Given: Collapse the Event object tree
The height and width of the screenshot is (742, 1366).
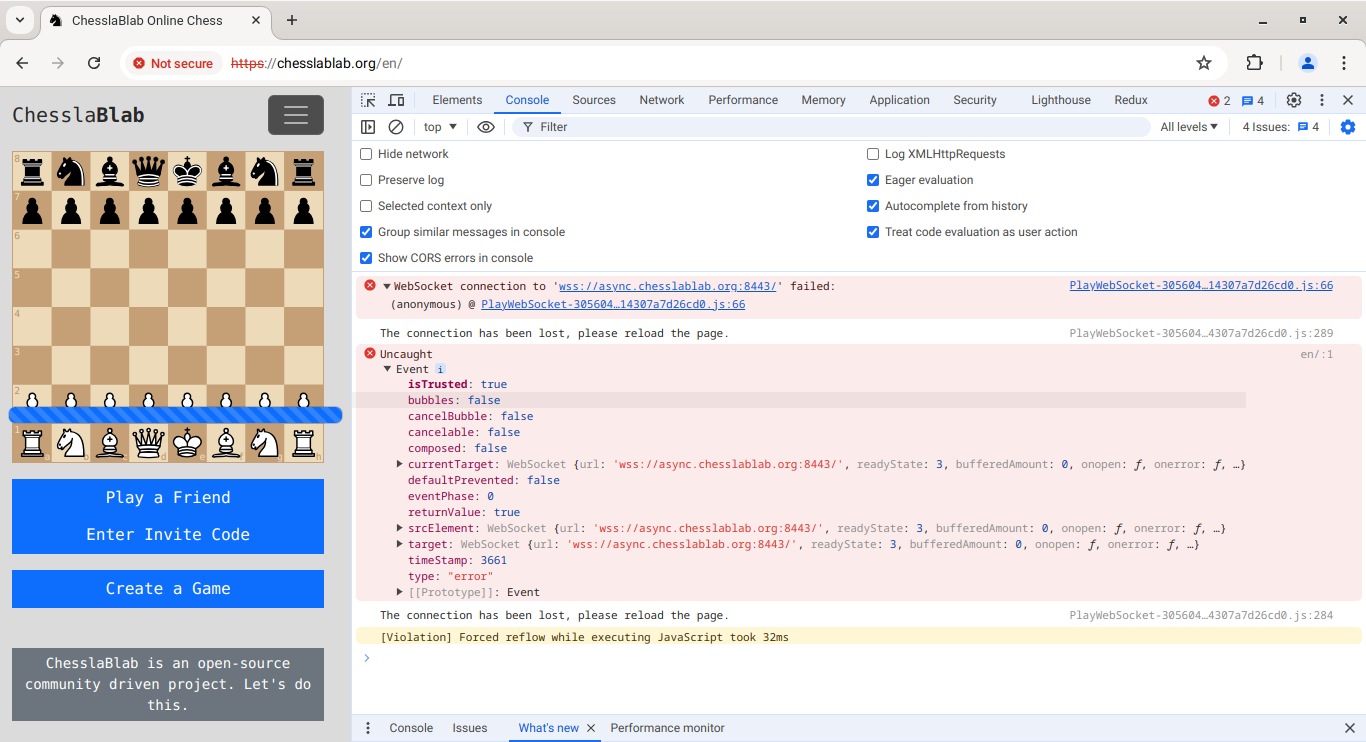Looking at the screenshot, I should [x=388, y=369].
